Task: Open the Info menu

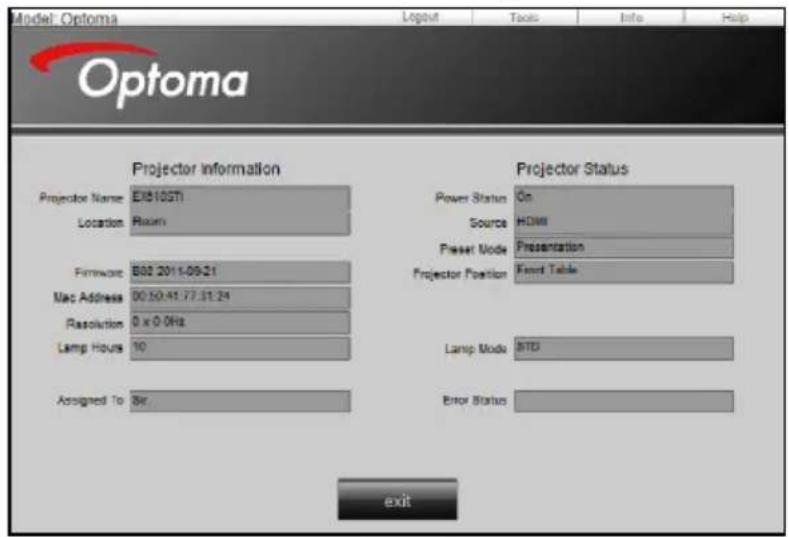Action: tap(632, 18)
